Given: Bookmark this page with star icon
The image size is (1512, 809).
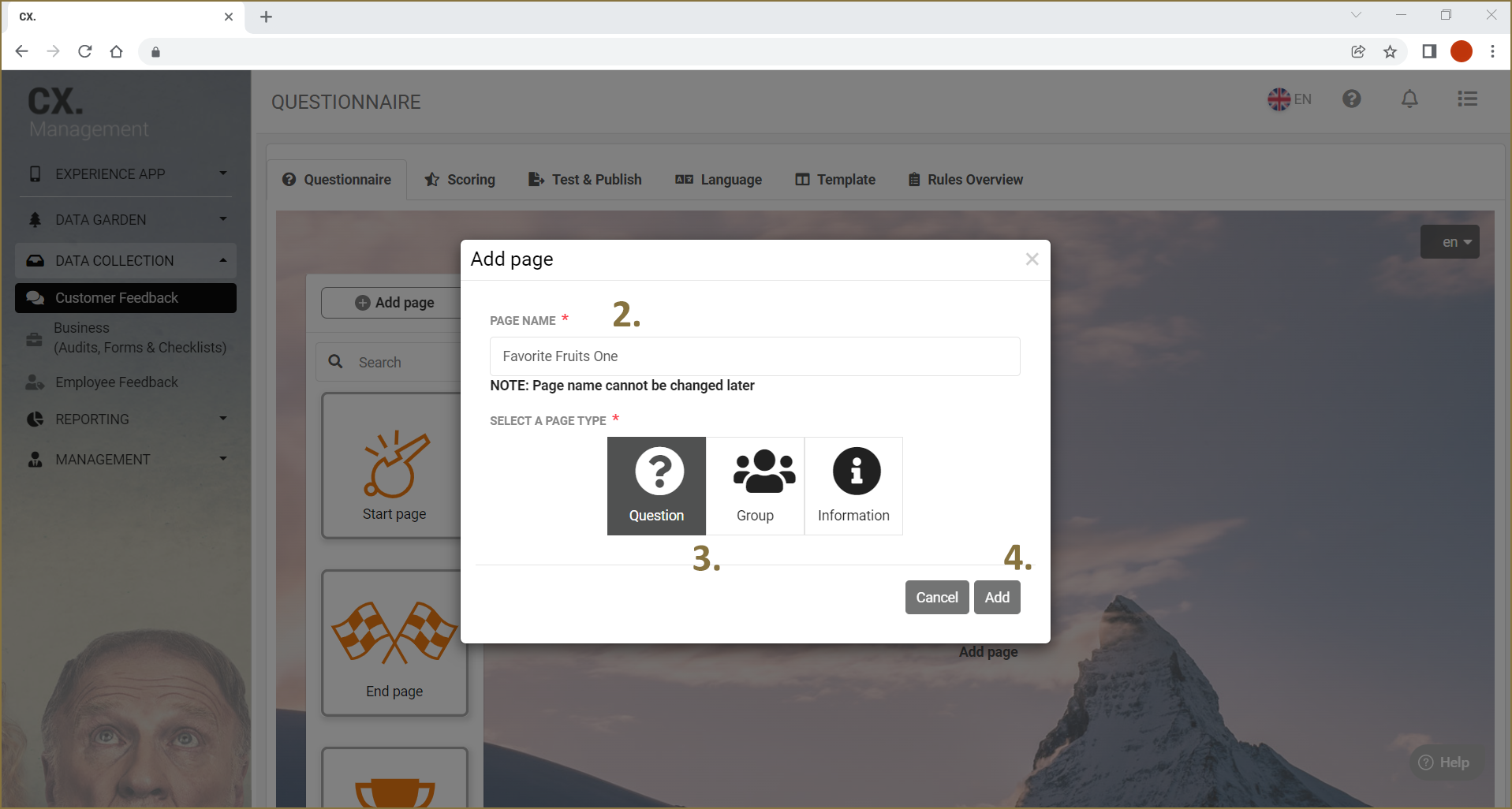Looking at the screenshot, I should 1390,51.
